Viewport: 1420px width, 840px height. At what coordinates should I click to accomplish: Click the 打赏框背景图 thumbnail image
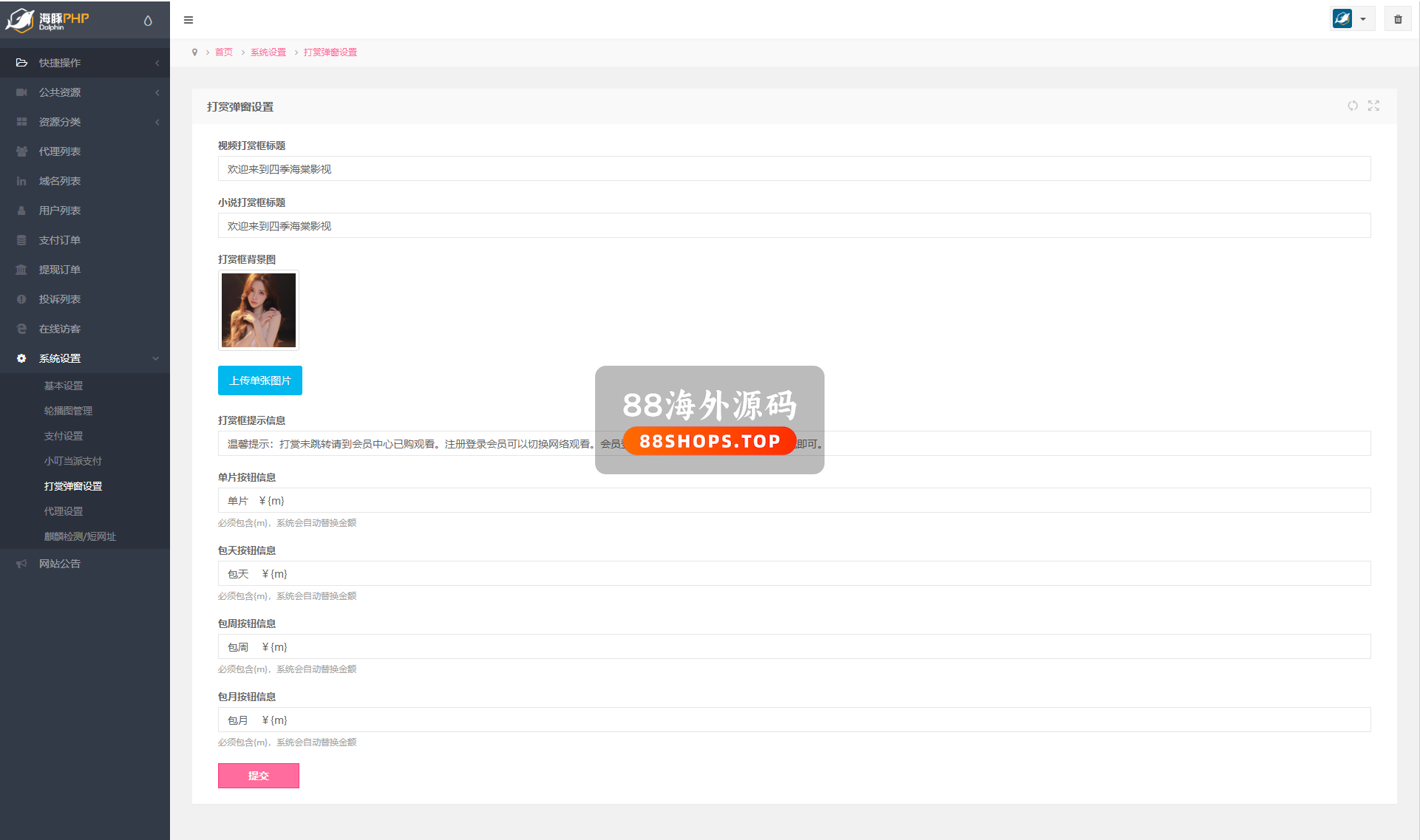(x=259, y=310)
